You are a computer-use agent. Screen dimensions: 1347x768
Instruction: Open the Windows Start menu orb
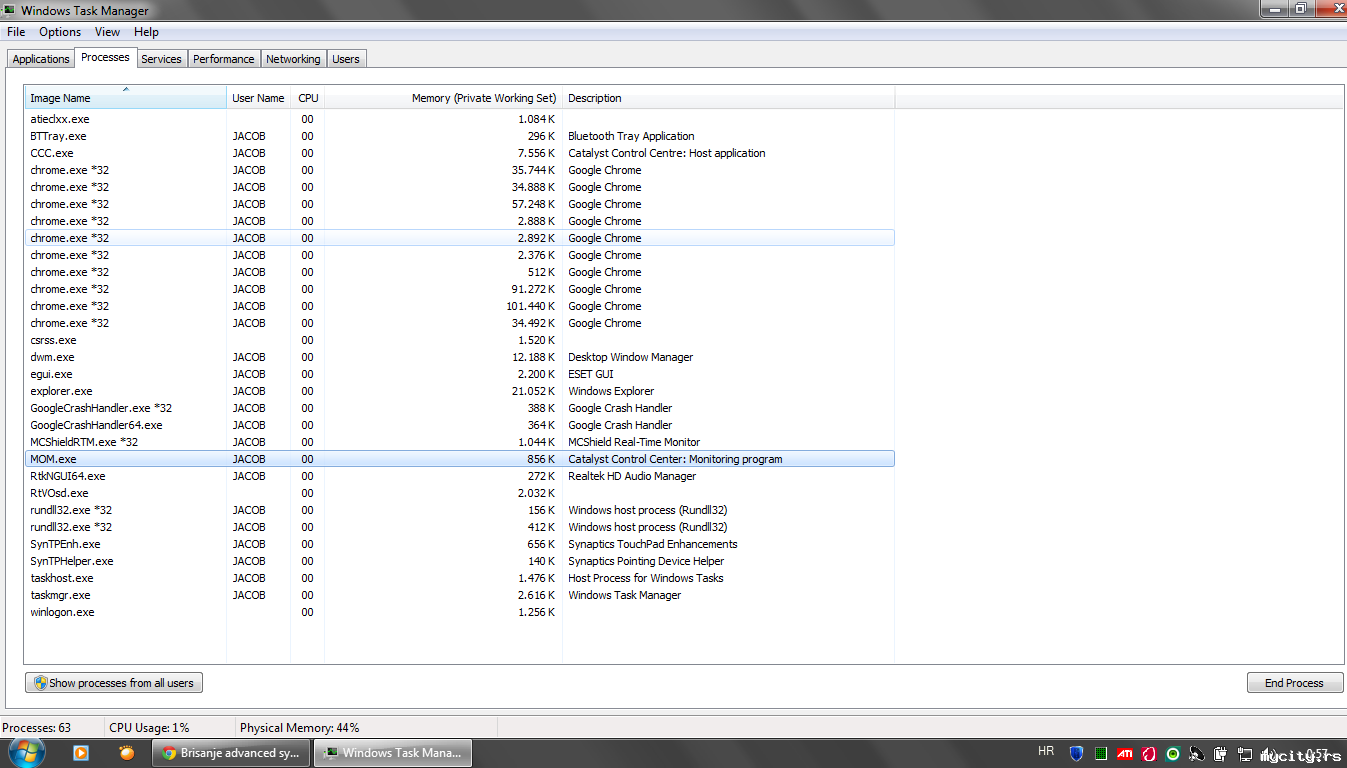click(x=27, y=752)
